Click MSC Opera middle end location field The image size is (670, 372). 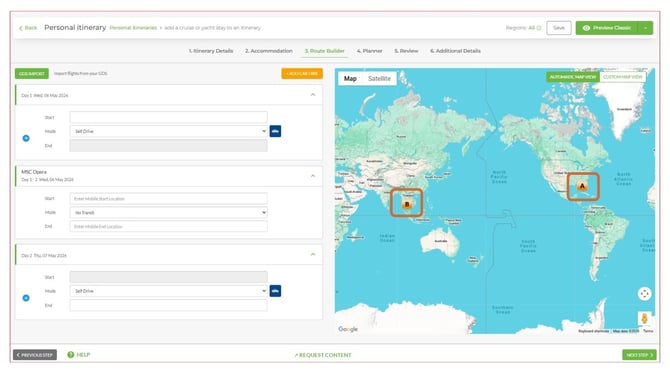pyautogui.click(x=168, y=226)
